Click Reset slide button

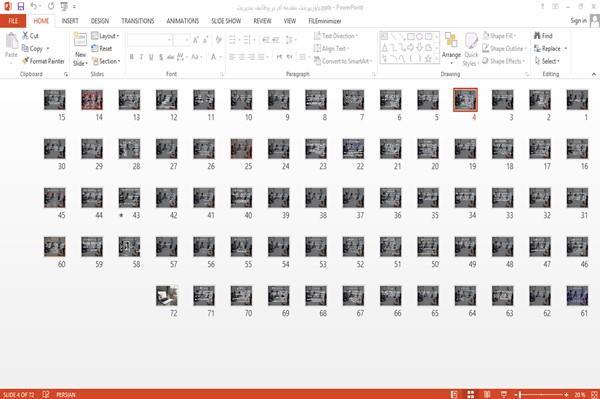point(102,49)
